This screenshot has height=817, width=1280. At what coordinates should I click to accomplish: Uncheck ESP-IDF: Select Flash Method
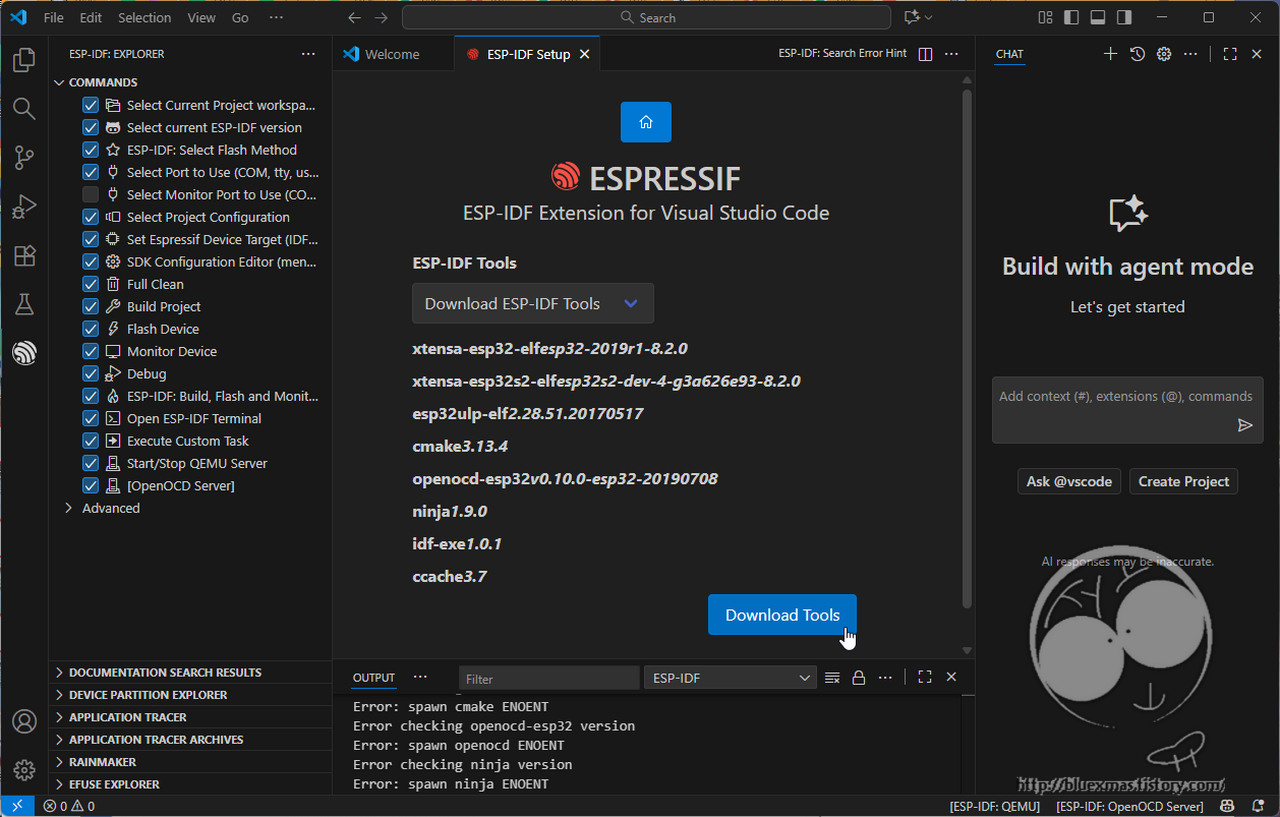click(91, 150)
